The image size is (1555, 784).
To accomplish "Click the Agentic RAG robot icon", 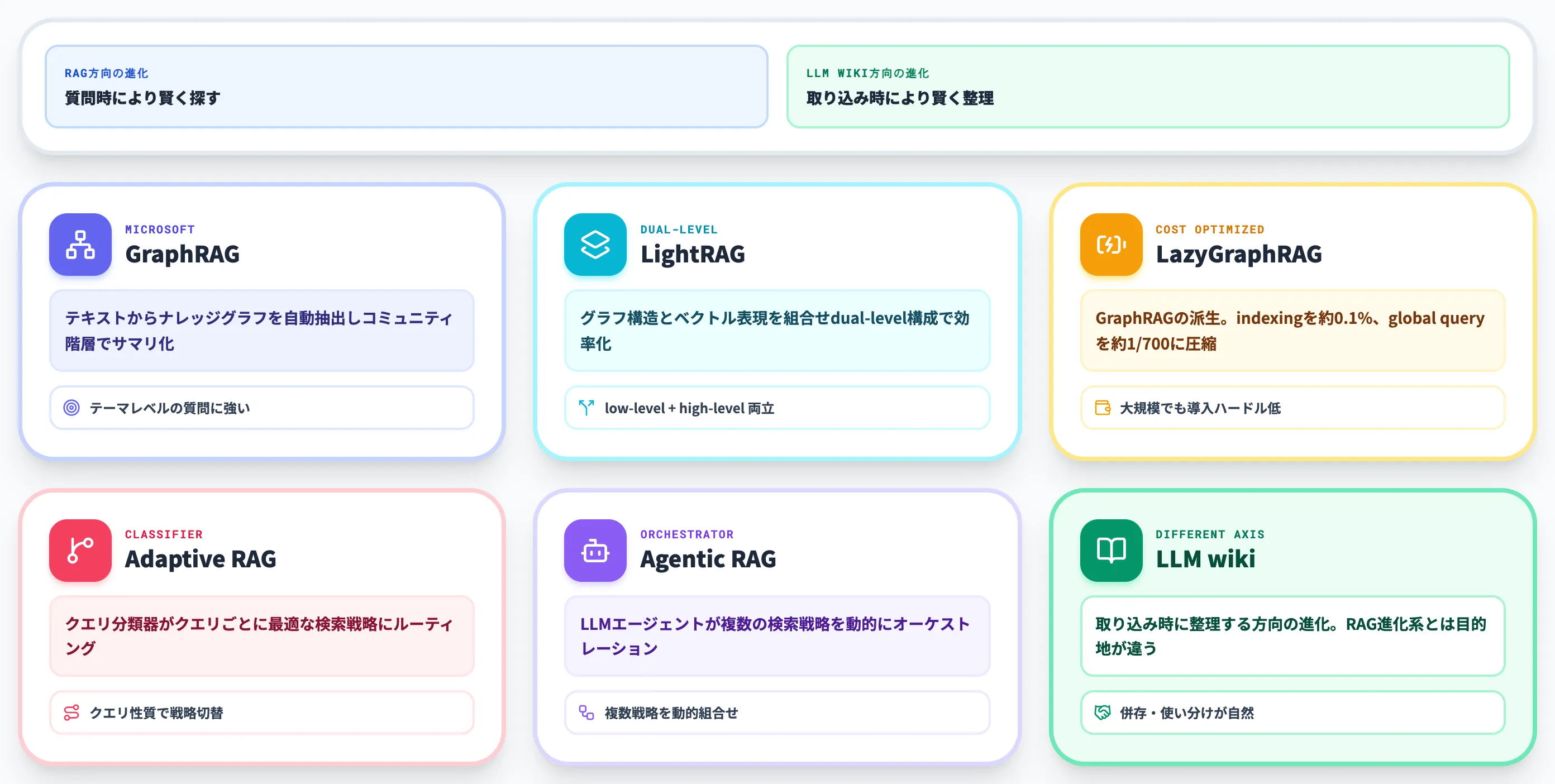I will [595, 551].
